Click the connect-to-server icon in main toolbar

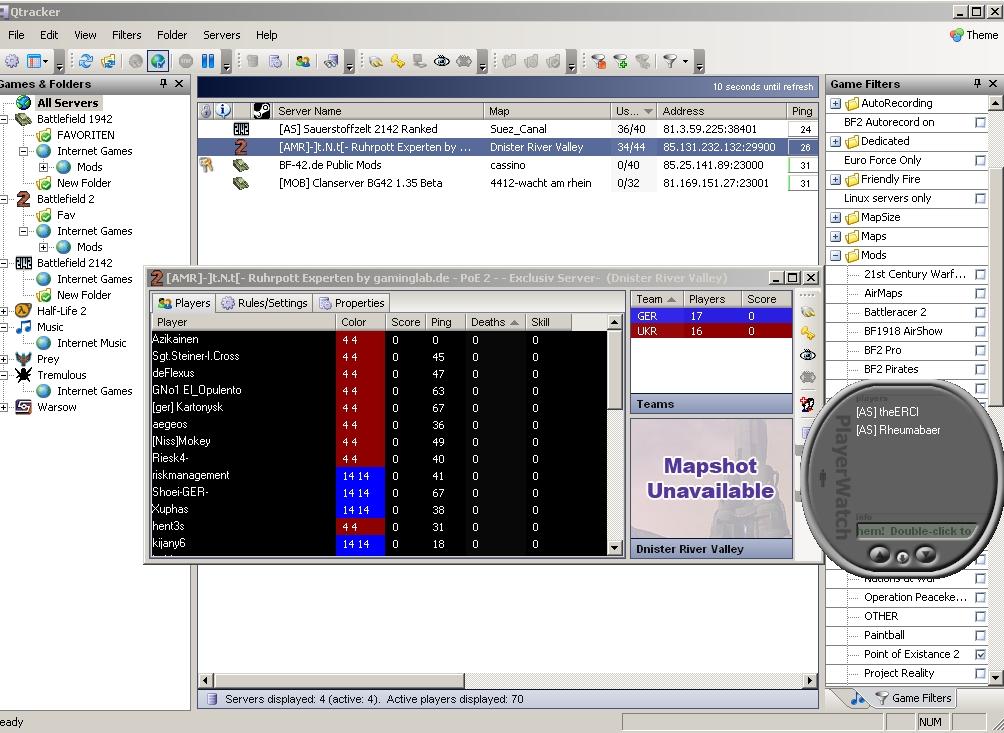click(x=376, y=61)
